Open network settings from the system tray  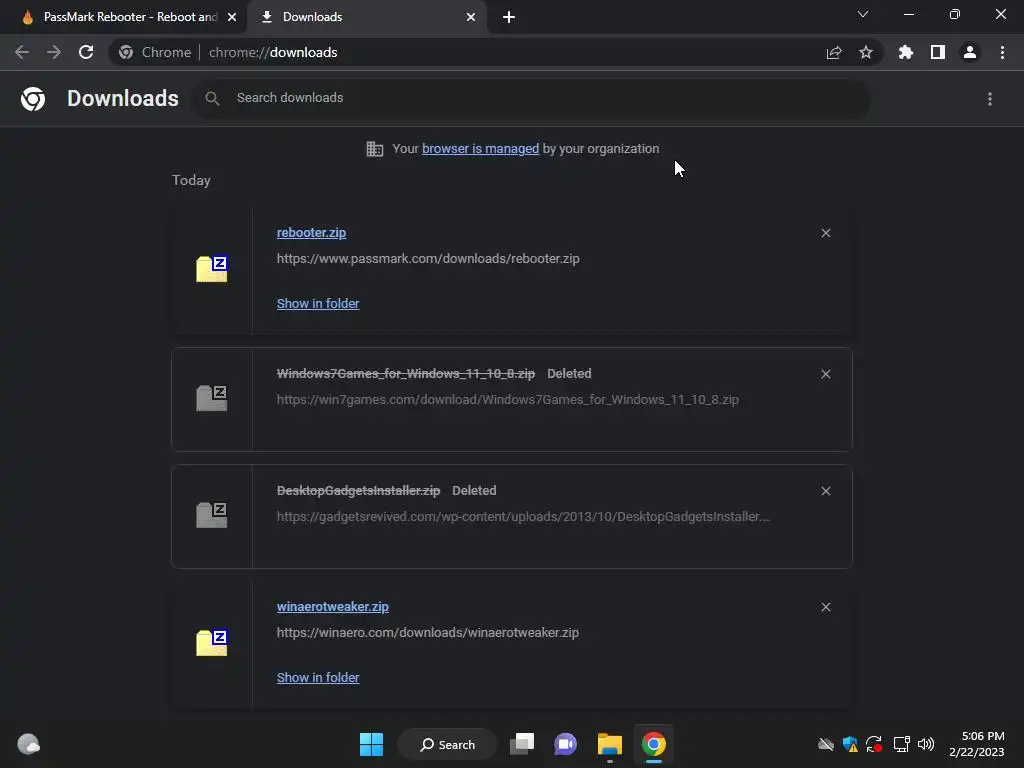tap(902, 744)
